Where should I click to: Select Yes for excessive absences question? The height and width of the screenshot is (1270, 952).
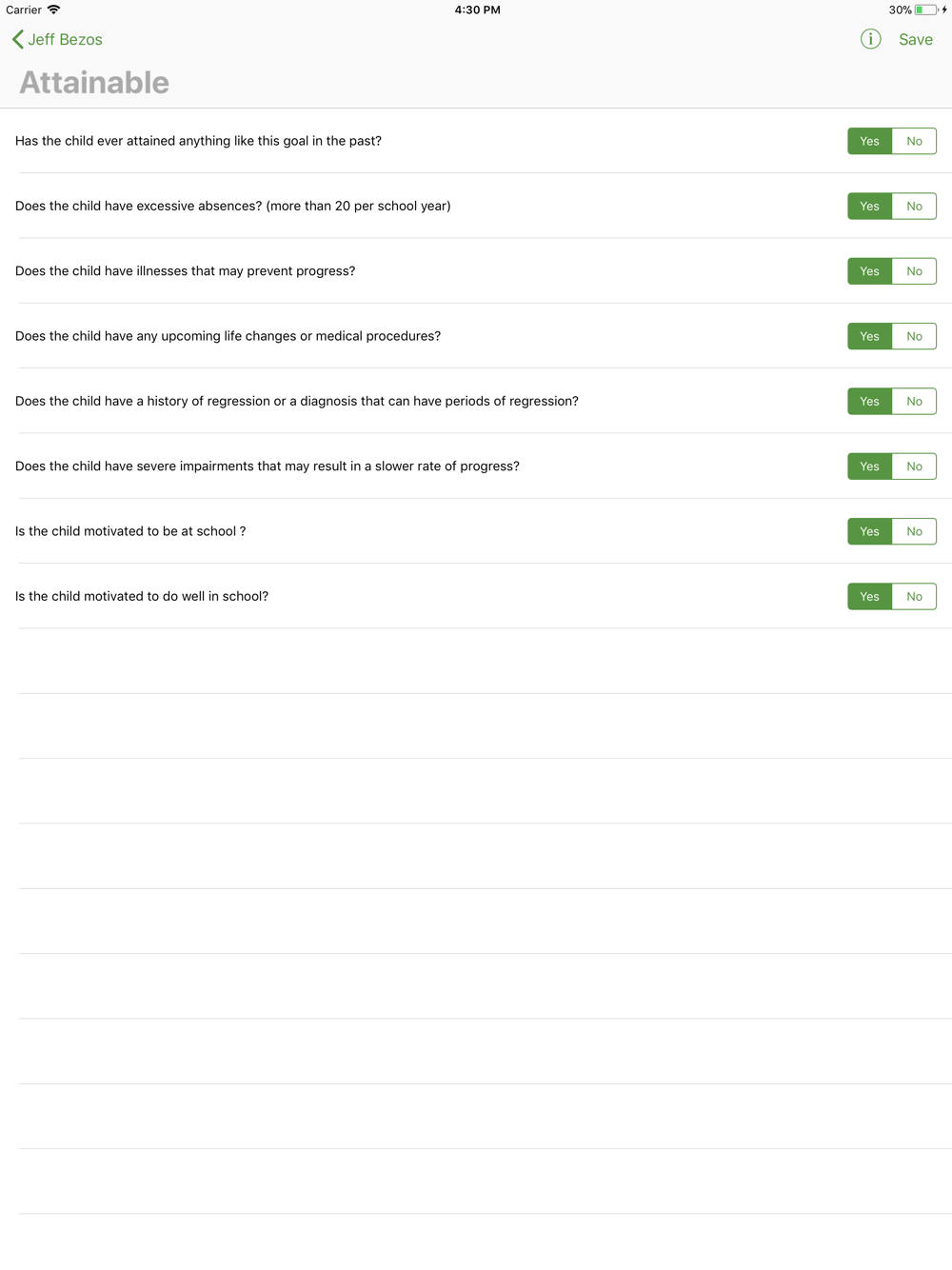[x=870, y=206]
